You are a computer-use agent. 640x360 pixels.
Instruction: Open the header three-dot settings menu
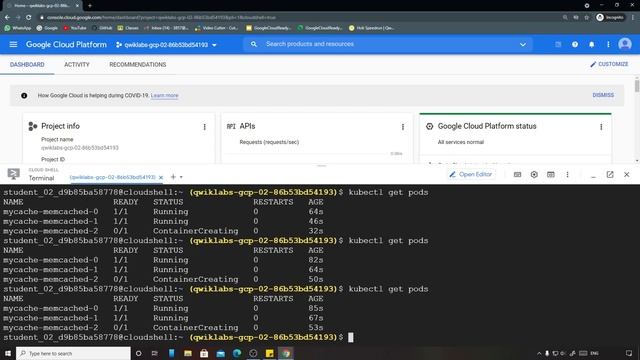[x=608, y=44]
